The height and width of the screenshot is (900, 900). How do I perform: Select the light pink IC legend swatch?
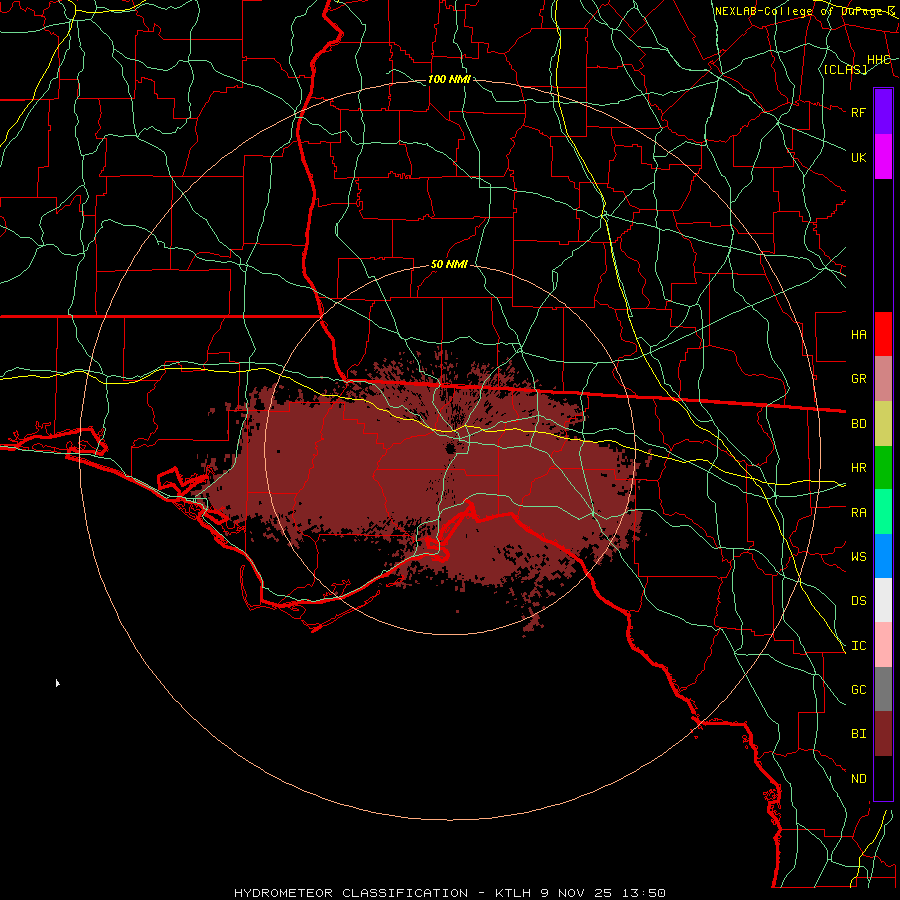(x=883, y=645)
